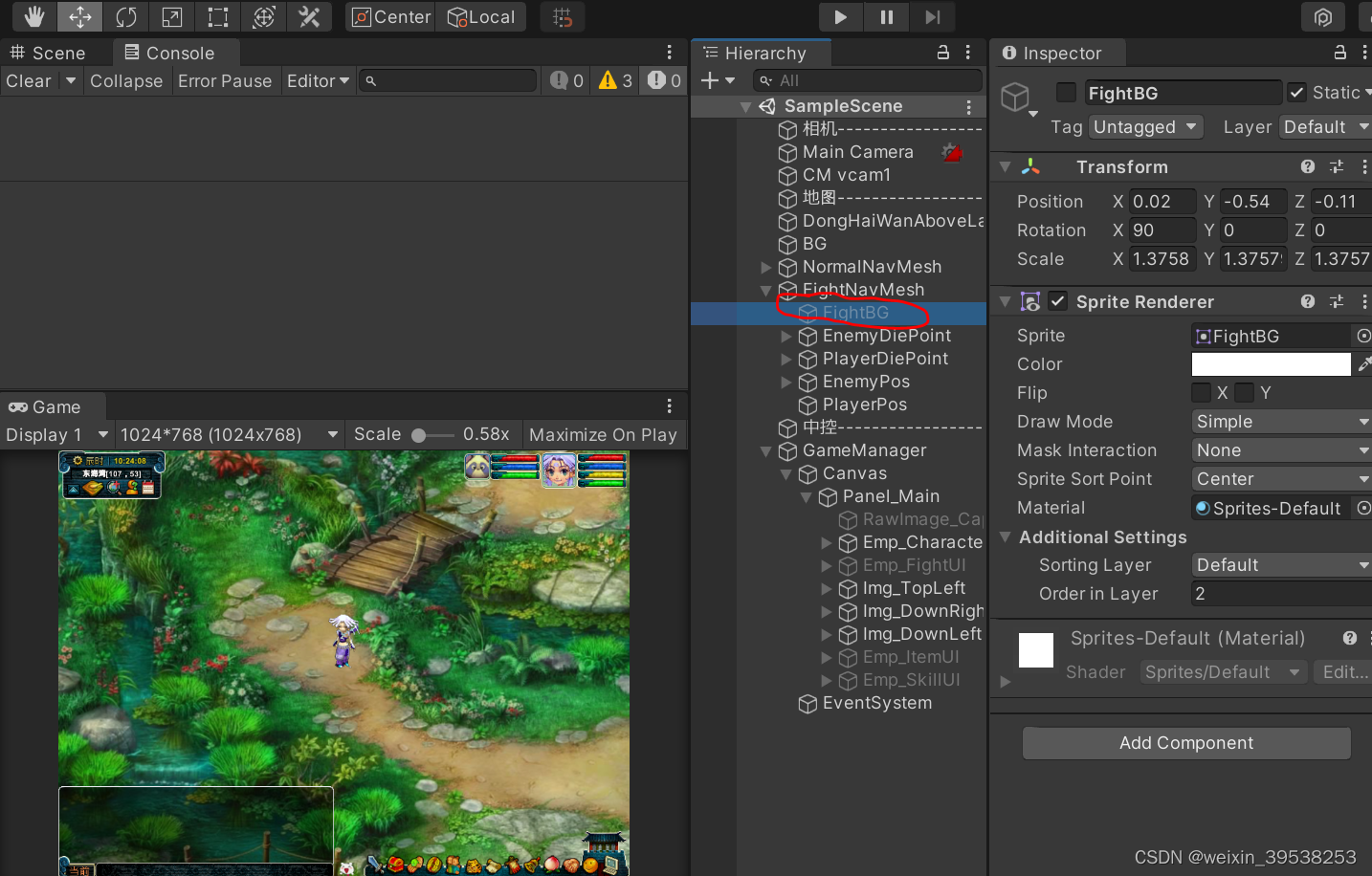Toggle Flip X checkbox
Image resolution: width=1372 pixels, height=876 pixels.
pos(1201,392)
